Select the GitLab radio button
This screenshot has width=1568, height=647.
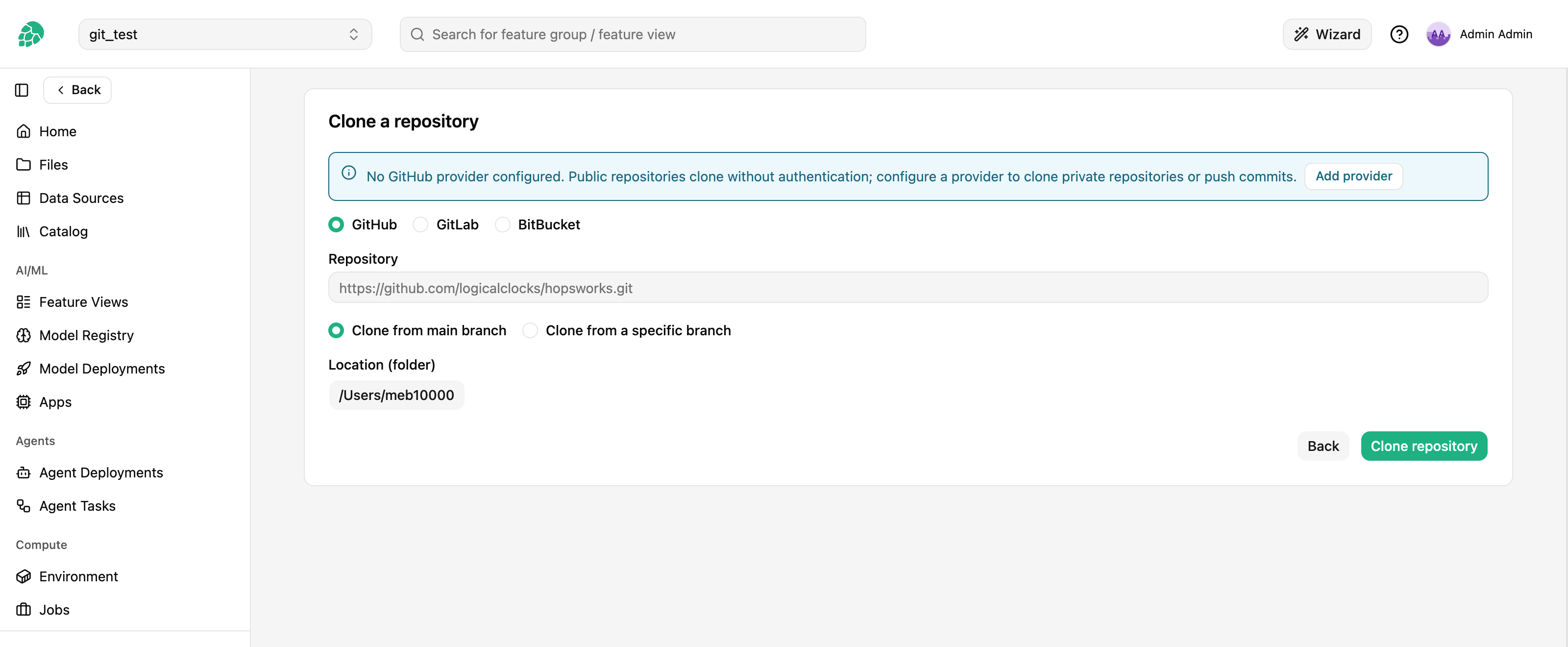tap(420, 224)
